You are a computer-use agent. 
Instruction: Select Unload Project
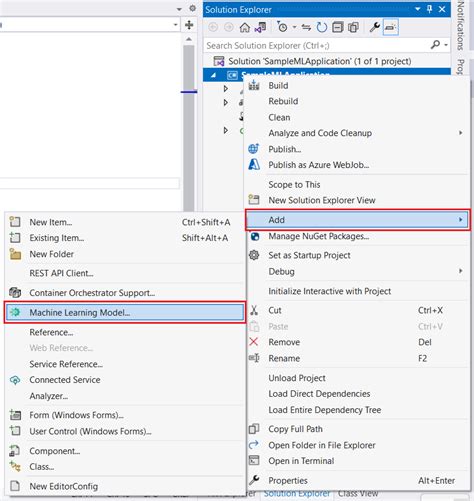tap(357, 378)
